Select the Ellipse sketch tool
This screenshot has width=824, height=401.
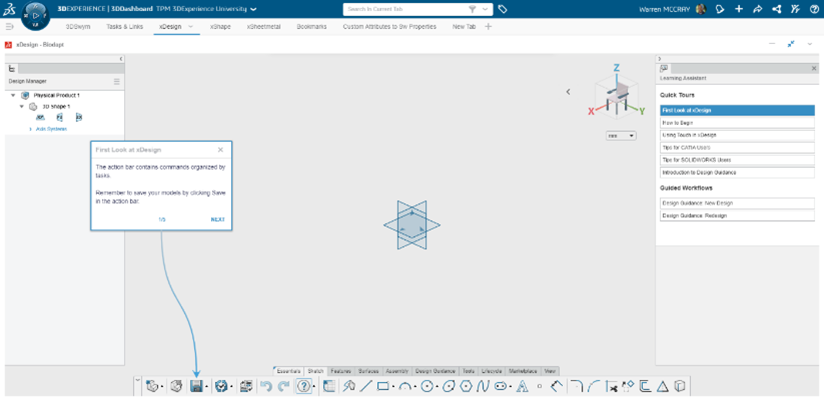click(448, 386)
